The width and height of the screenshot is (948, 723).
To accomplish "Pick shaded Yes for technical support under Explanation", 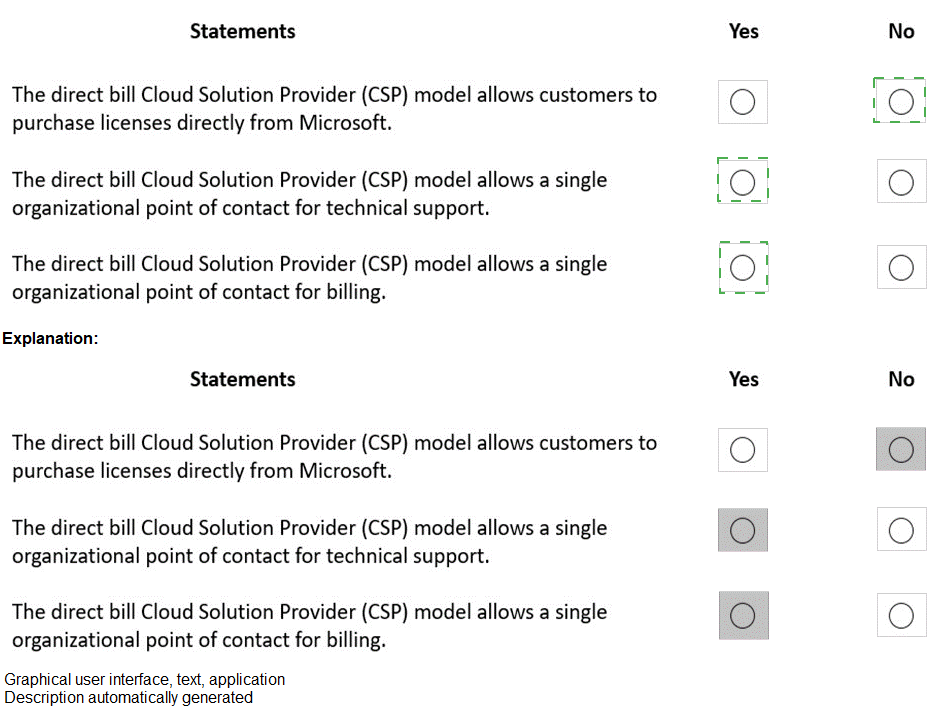I will pos(742,530).
